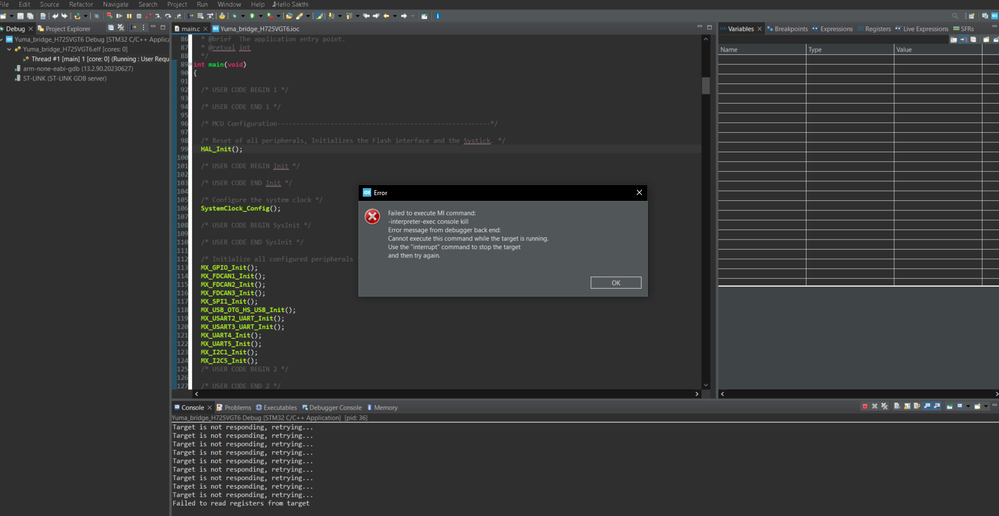The width and height of the screenshot is (999, 516).
Task: Switch to the Registers tab
Action: [876, 29]
